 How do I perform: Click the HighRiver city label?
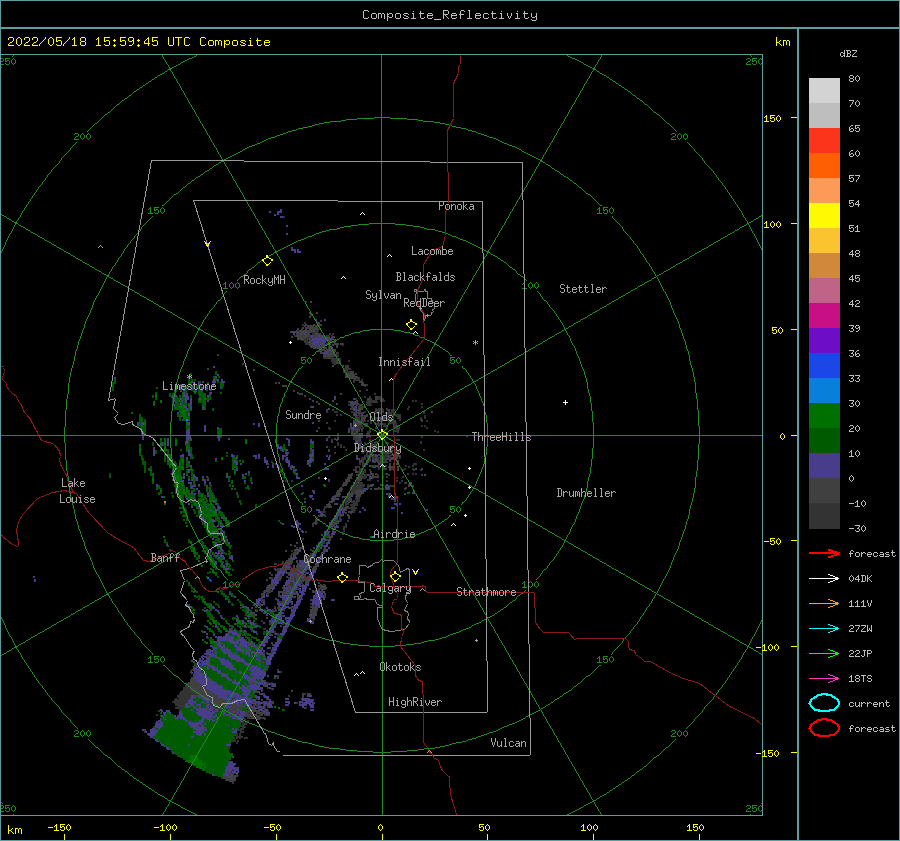(414, 702)
